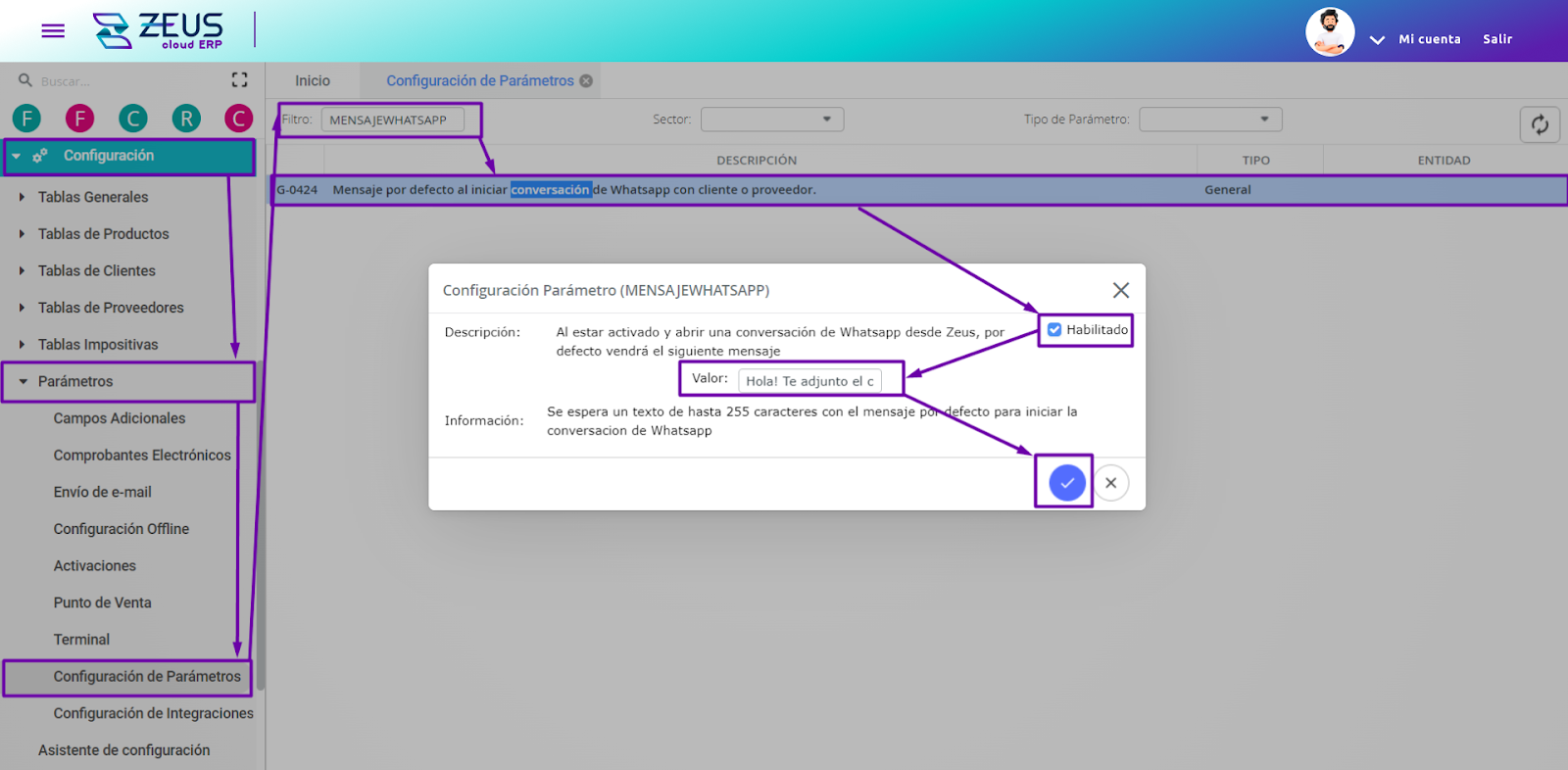Open Mi cuenta
Screen dimensions: 1568x770
click(x=1429, y=39)
